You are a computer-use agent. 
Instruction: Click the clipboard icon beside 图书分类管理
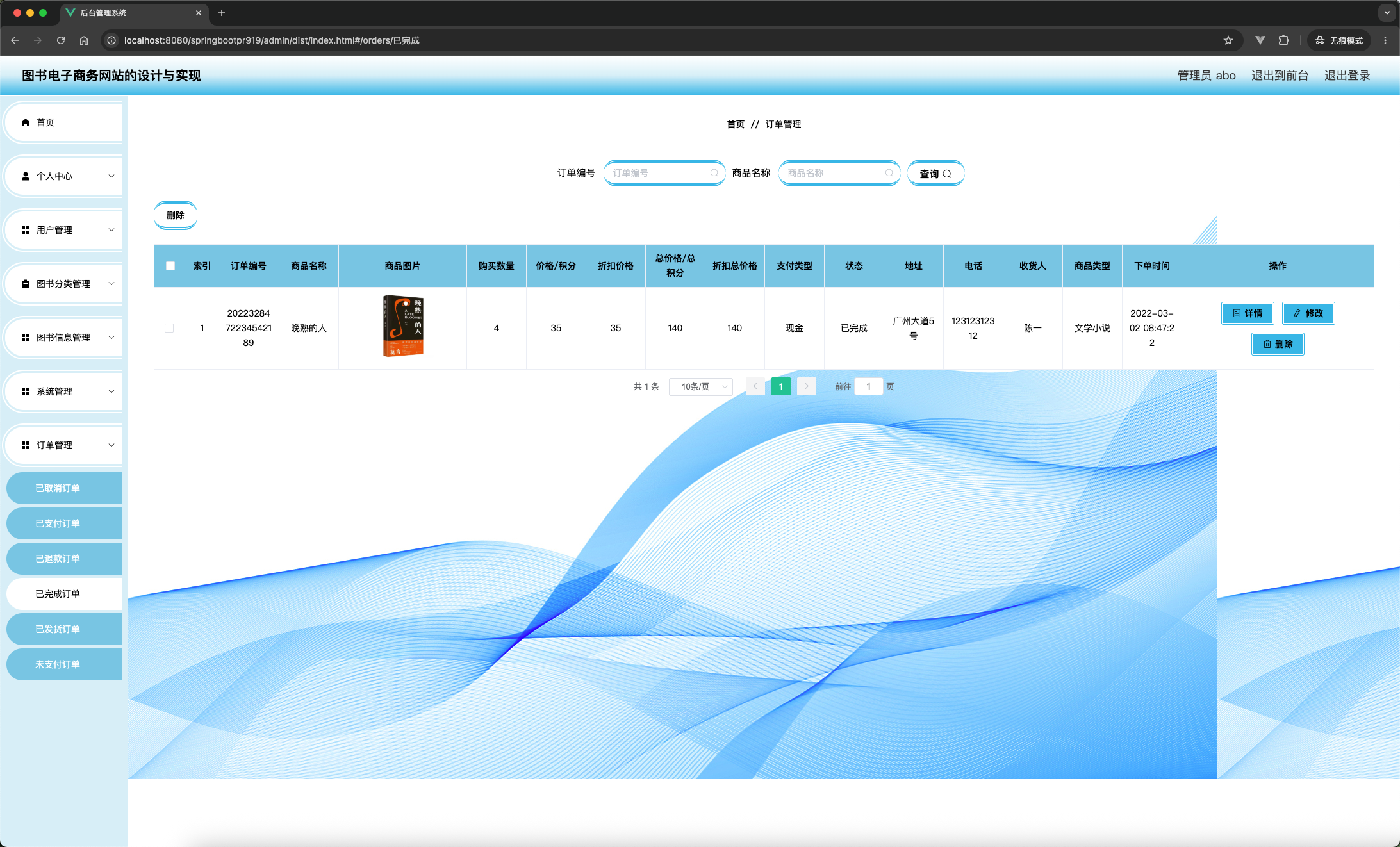click(26, 284)
